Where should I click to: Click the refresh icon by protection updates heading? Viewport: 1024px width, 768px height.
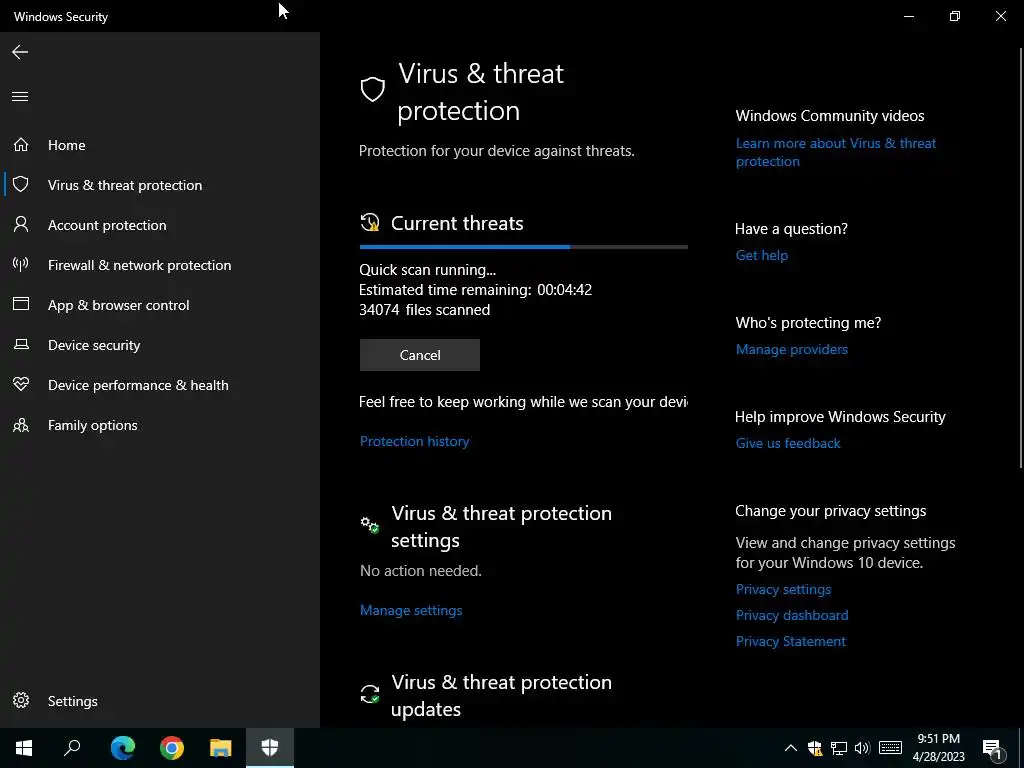point(370,694)
